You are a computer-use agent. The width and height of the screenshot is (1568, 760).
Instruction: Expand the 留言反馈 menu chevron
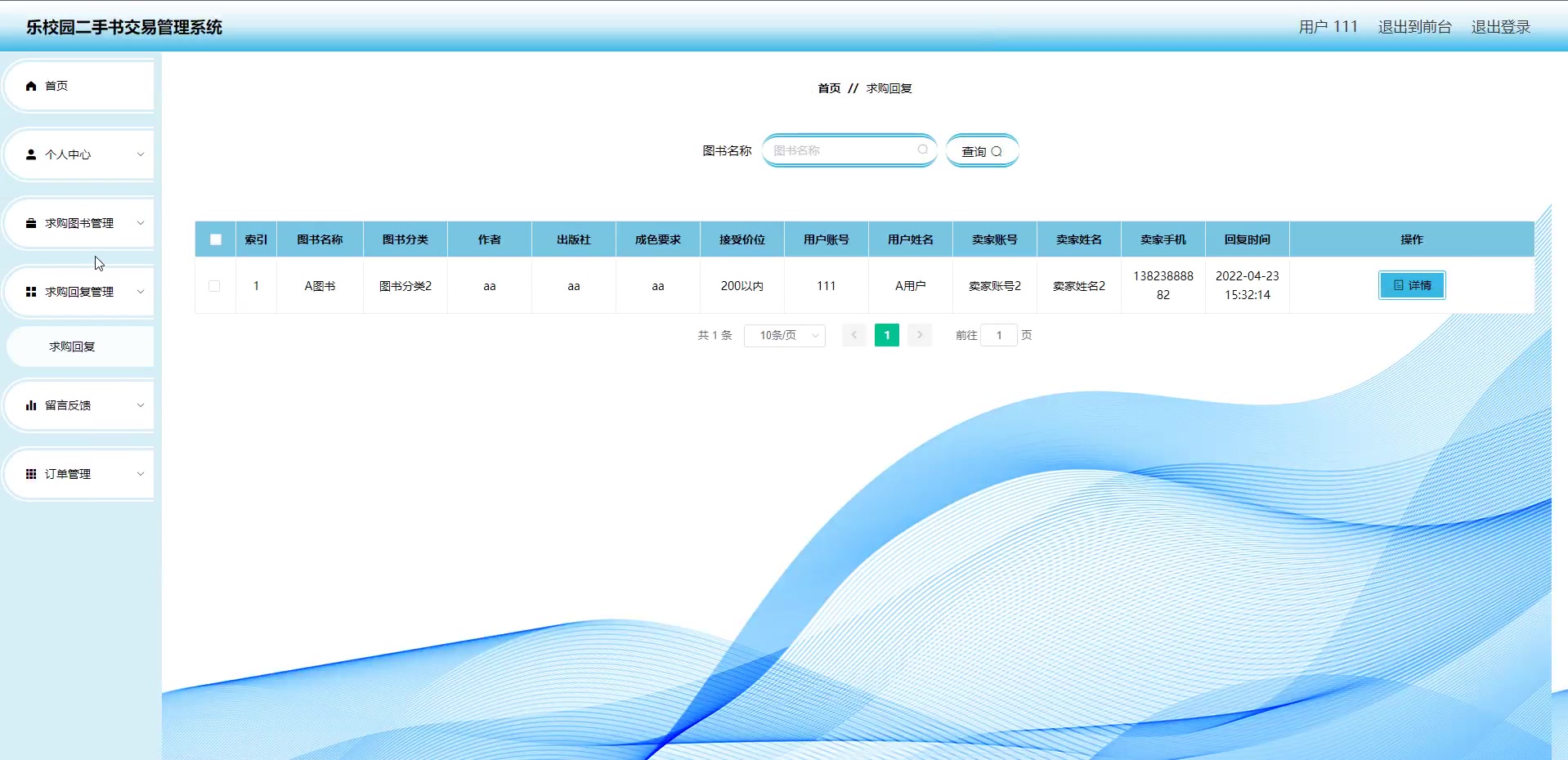point(141,405)
